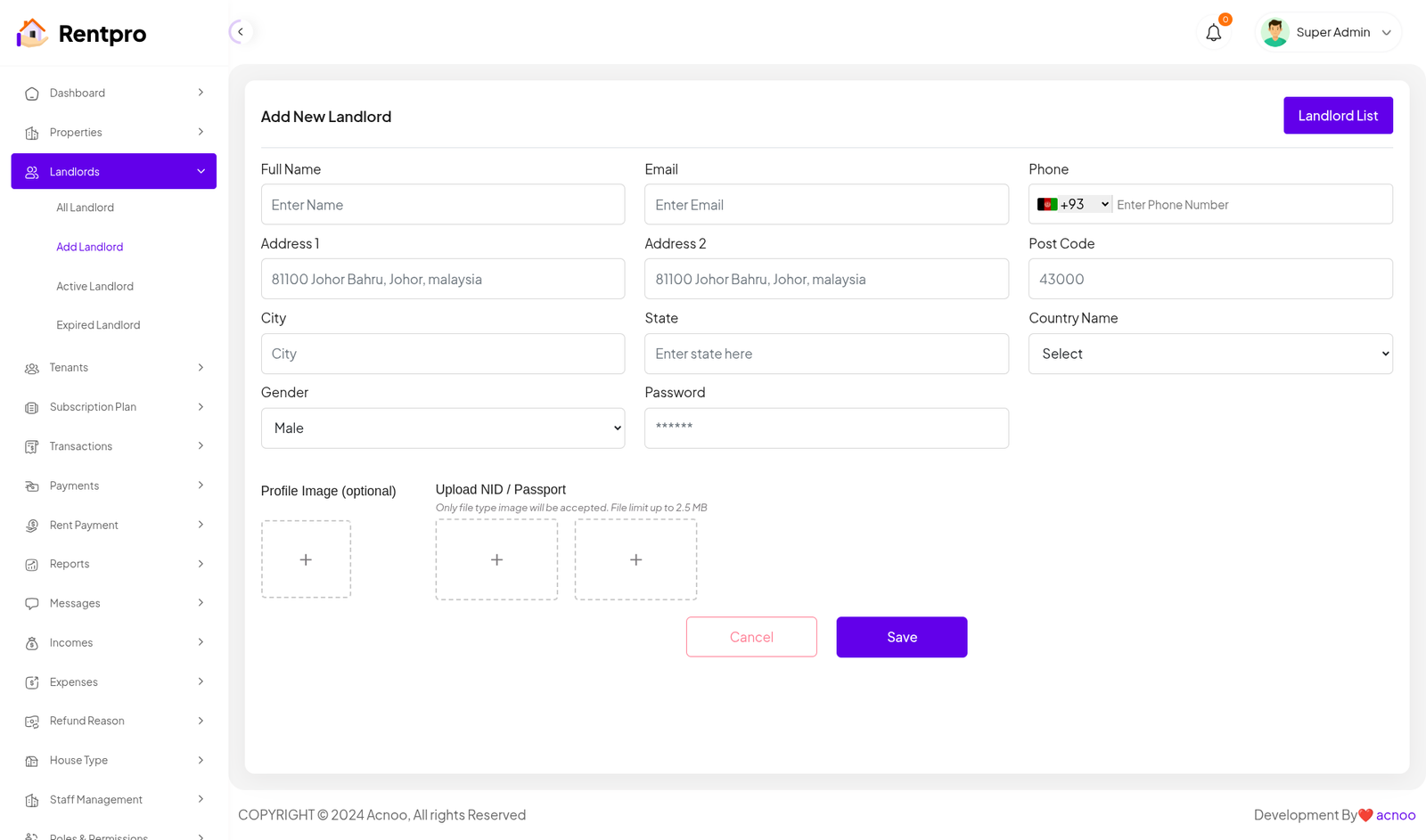Click the Super Admin avatar image

(x=1274, y=33)
